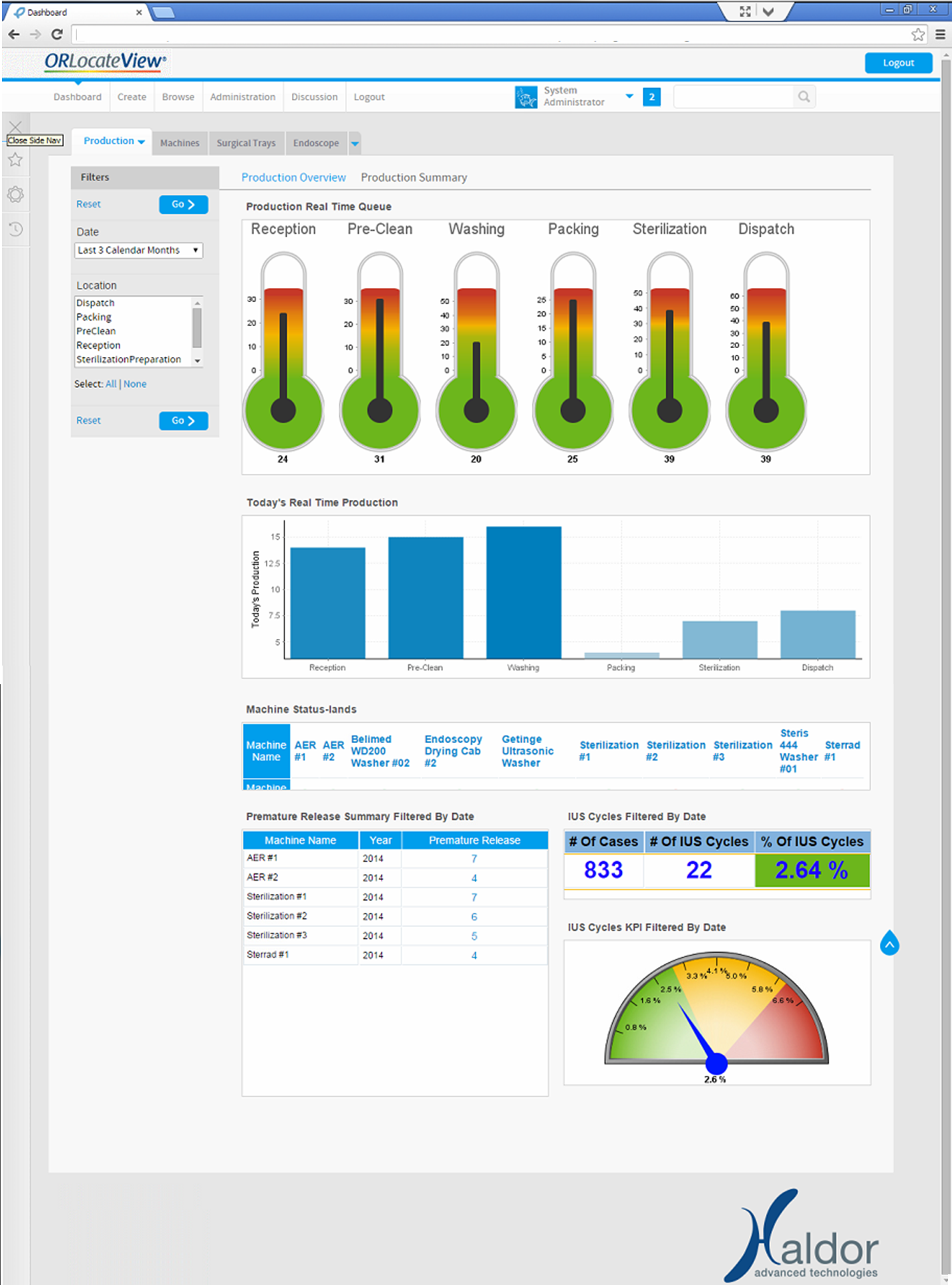This screenshot has width=952, height=1285.
Task: Click the Washing thermometer gauge
Action: pyautogui.click(x=476, y=351)
